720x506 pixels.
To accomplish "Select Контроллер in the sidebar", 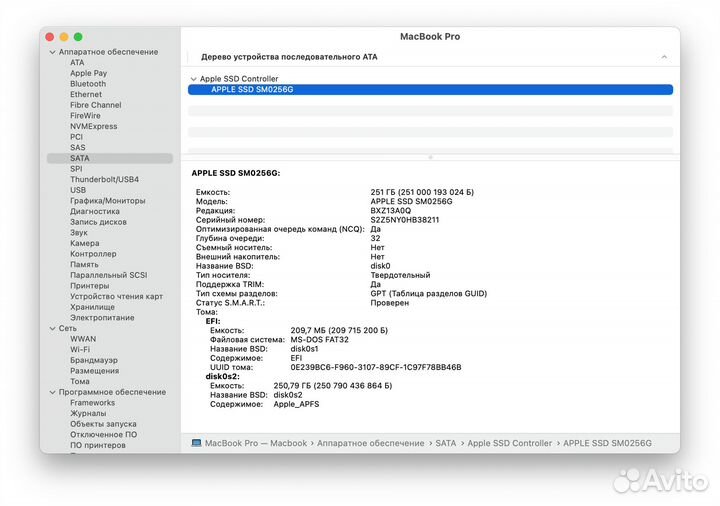I will pos(93,254).
